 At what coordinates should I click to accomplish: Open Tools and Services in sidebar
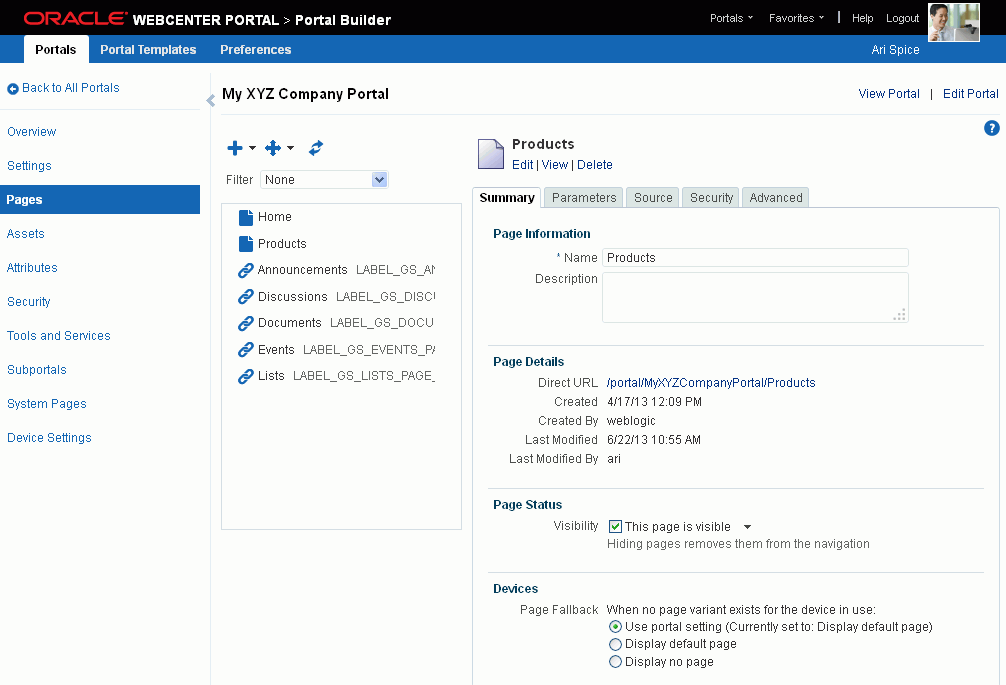58,335
